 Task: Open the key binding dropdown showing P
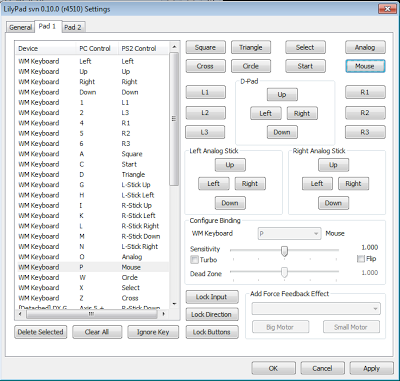tap(290, 234)
